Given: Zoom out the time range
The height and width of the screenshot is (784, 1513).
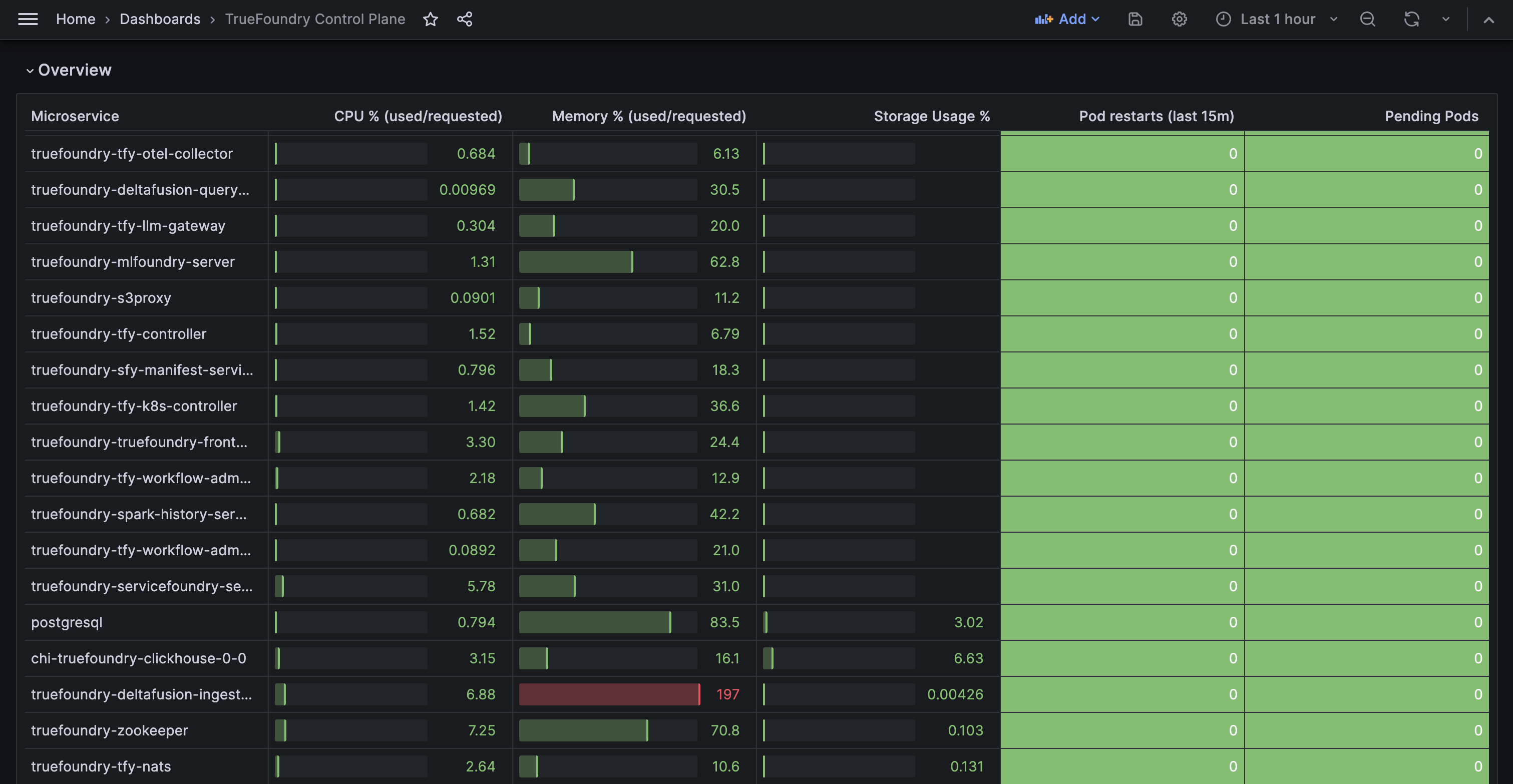Looking at the screenshot, I should pyautogui.click(x=1367, y=20).
